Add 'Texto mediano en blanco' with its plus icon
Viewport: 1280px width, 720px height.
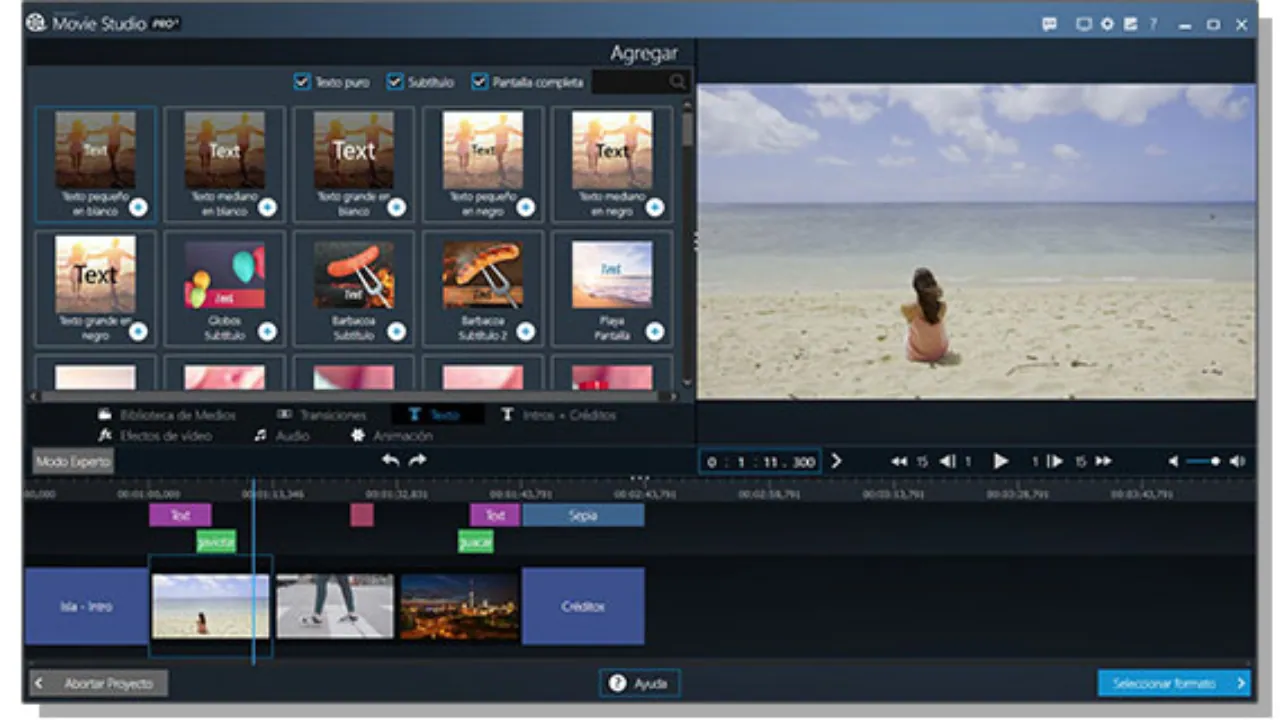coord(267,207)
